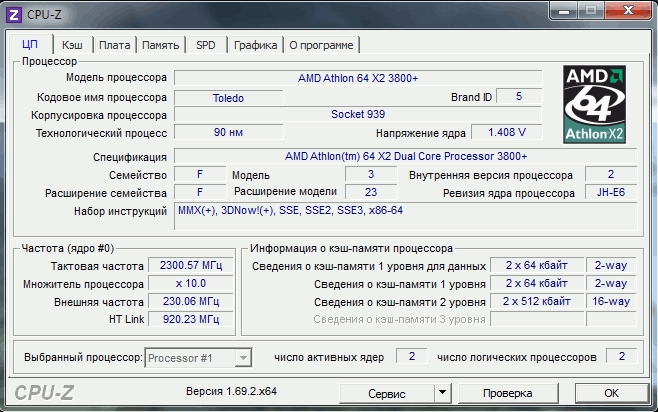Click the 920.23 МГц HT Link value
Viewport: 658px width, 412px height.
pyautogui.click(x=191, y=319)
